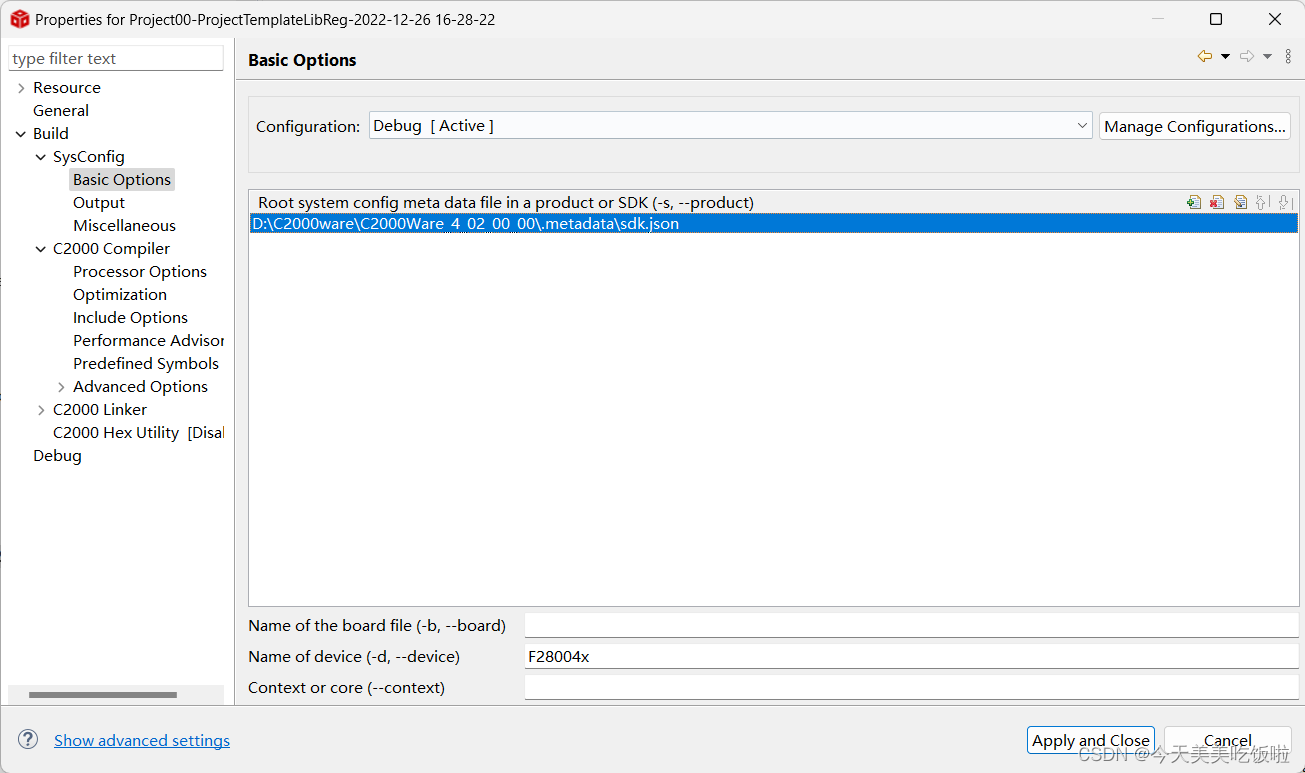Click the type filter text field

pos(116,59)
